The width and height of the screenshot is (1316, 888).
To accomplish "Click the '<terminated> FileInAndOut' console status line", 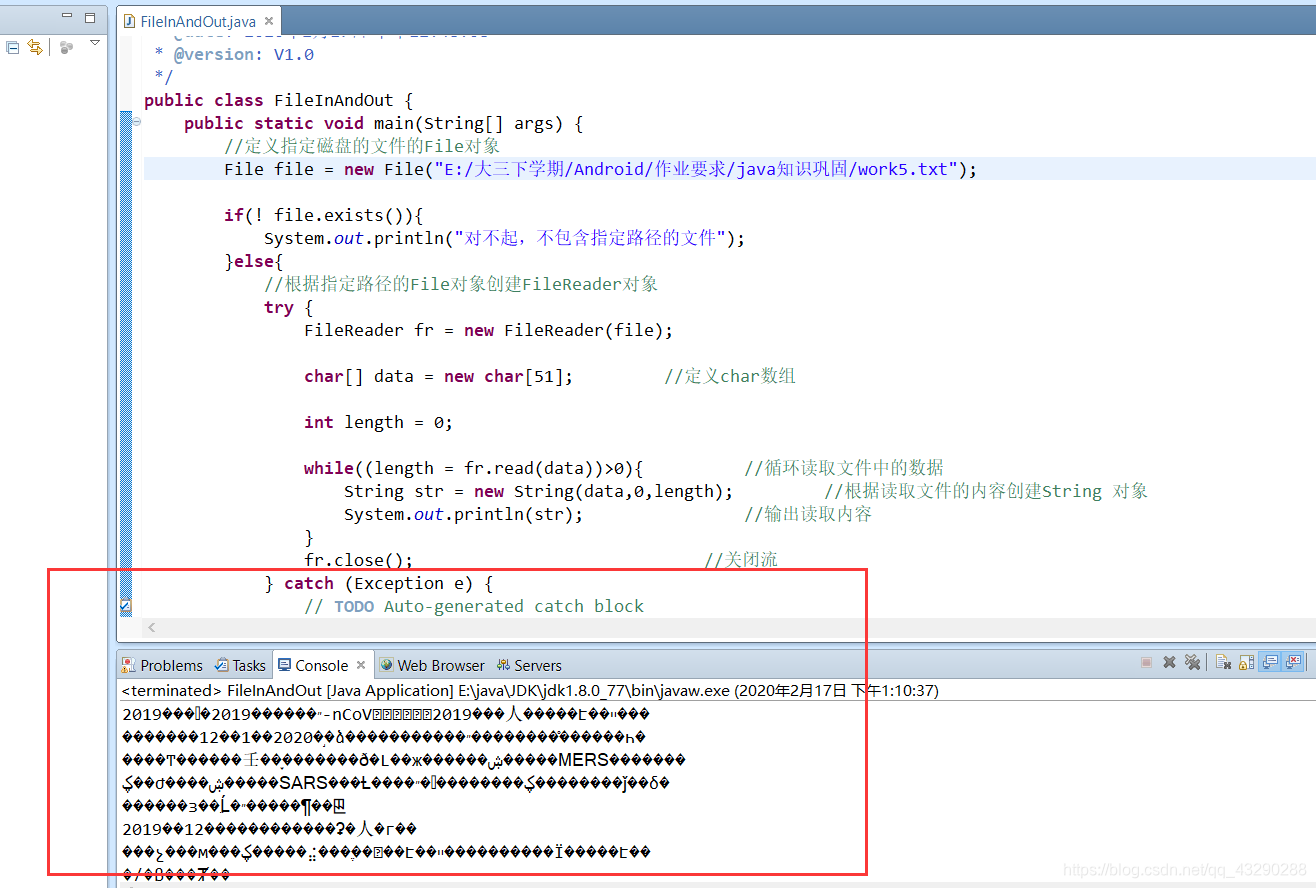I will [530, 690].
